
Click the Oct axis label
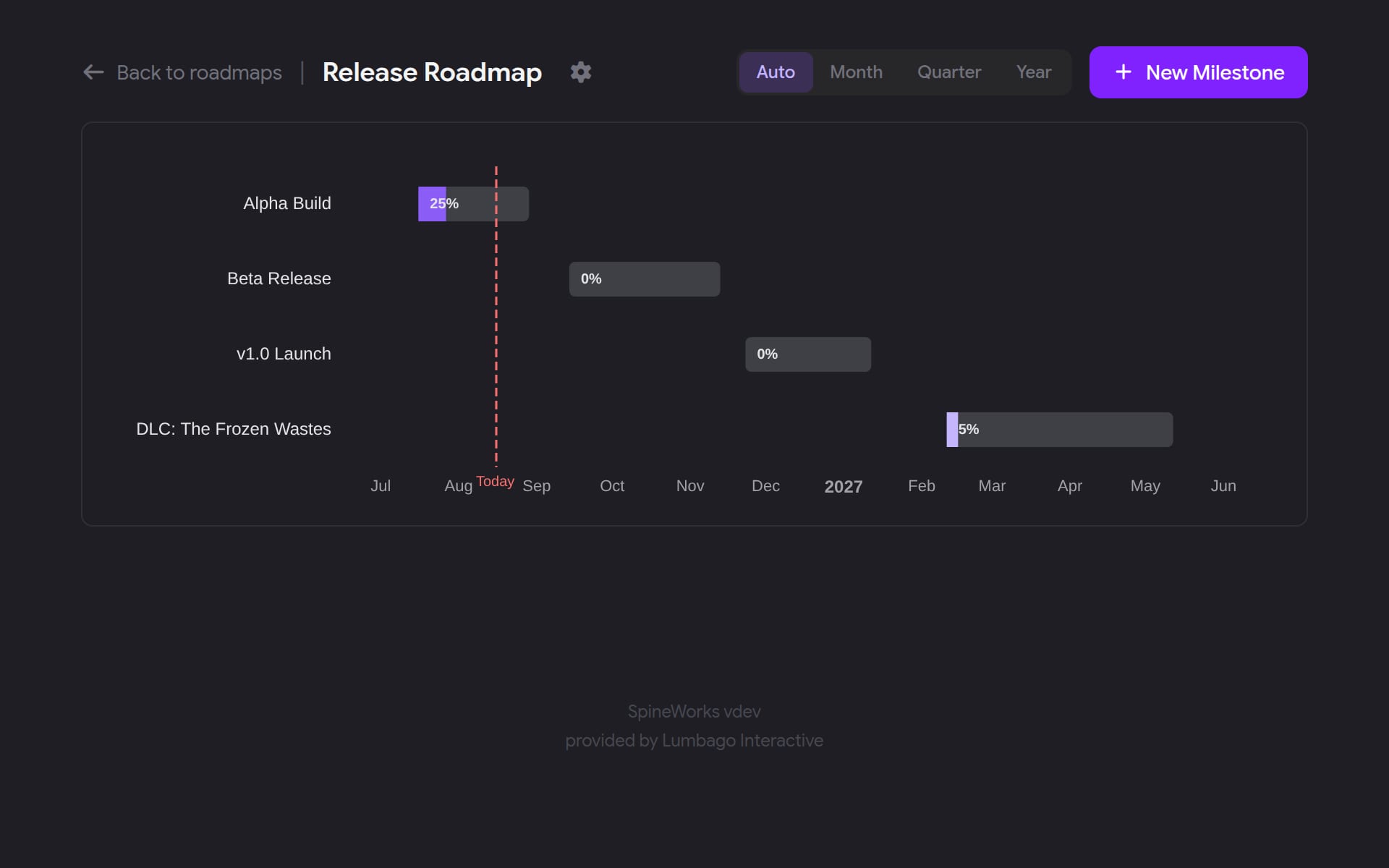point(612,486)
